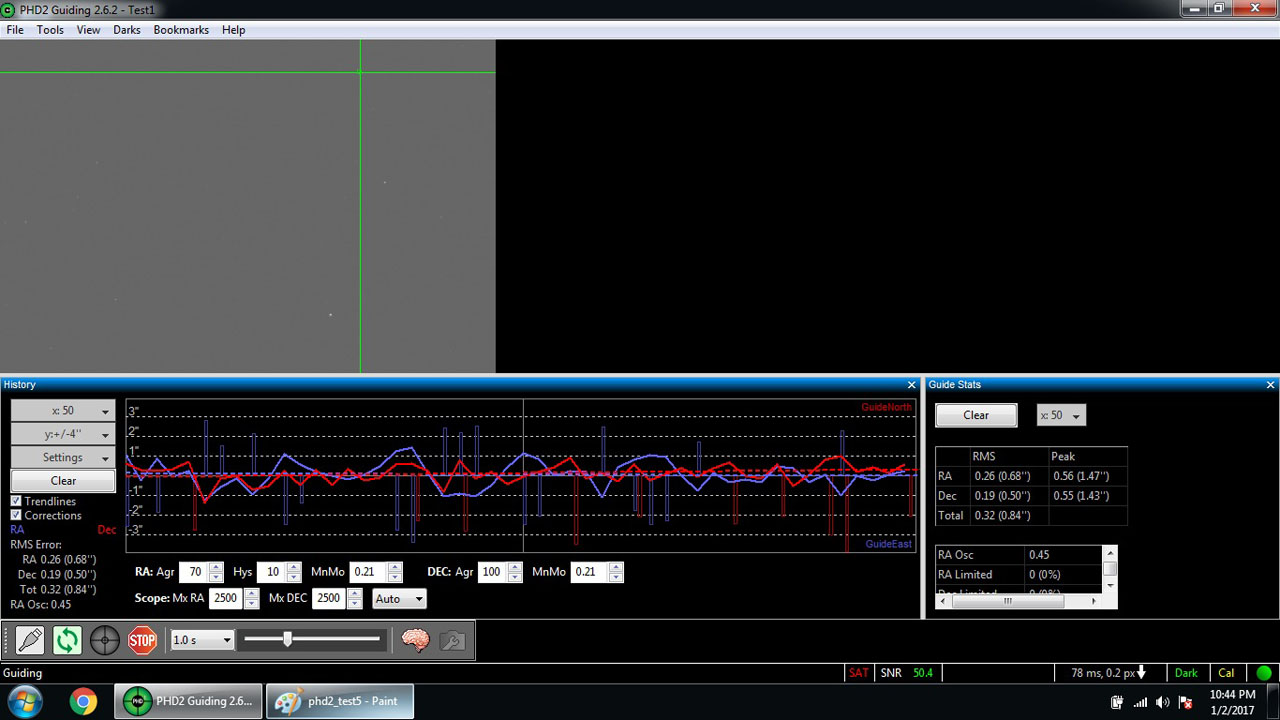Click the camera settings wrench icon

tap(452, 640)
